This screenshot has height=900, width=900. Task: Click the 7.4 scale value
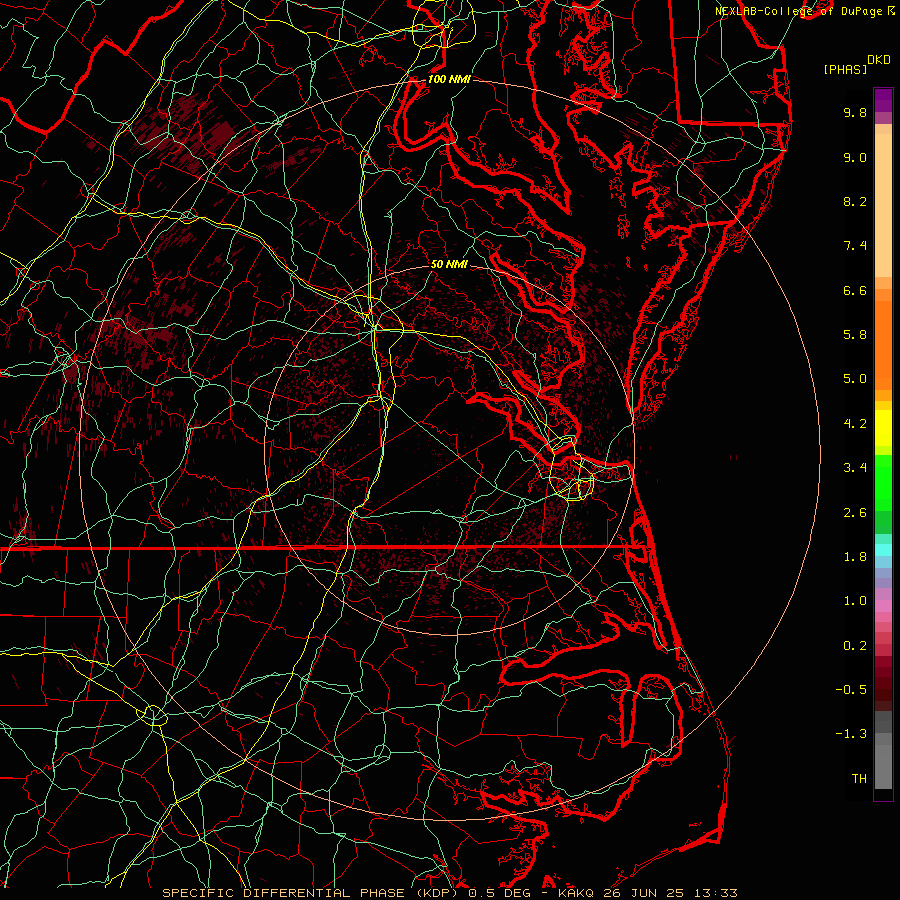point(855,246)
